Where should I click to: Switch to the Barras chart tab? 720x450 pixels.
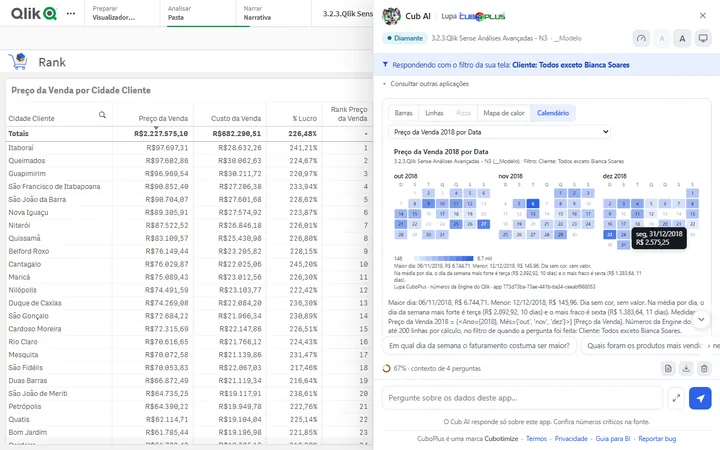[x=403, y=113]
